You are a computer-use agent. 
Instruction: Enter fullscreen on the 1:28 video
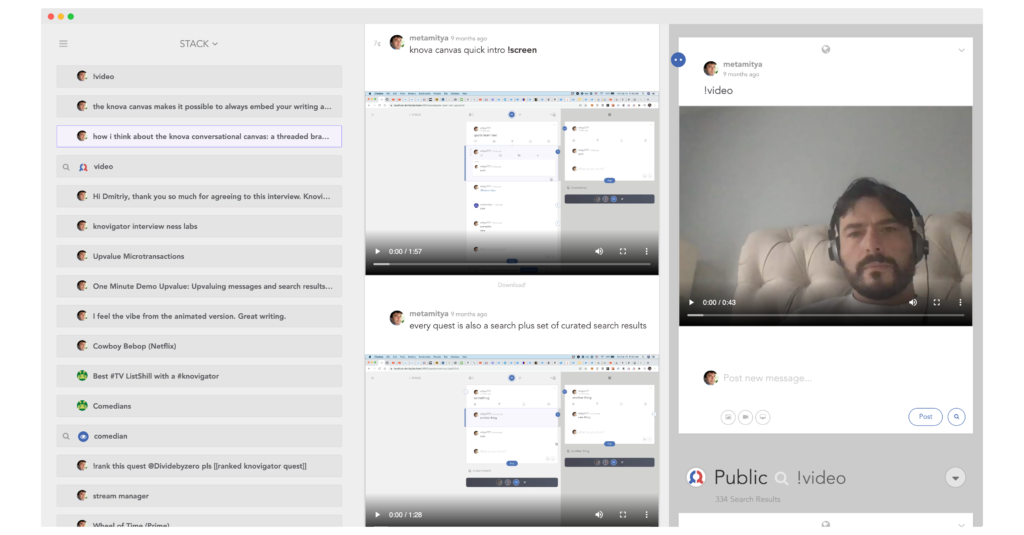[623, 515]
